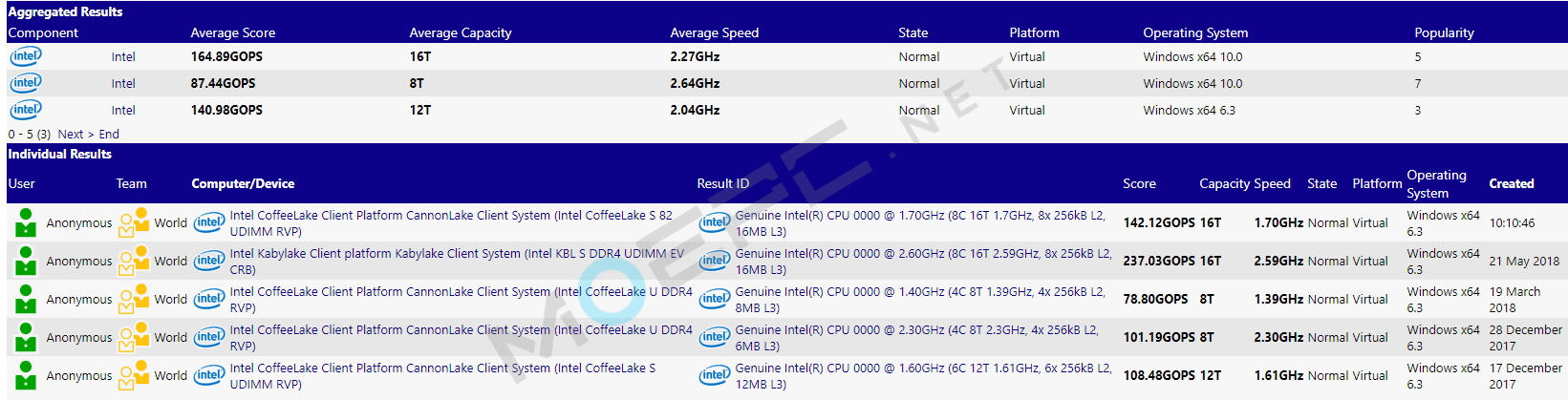Click Intel logo before 1.40GHz Result ID
The image size is (1568, 400).
coord(715,299)
